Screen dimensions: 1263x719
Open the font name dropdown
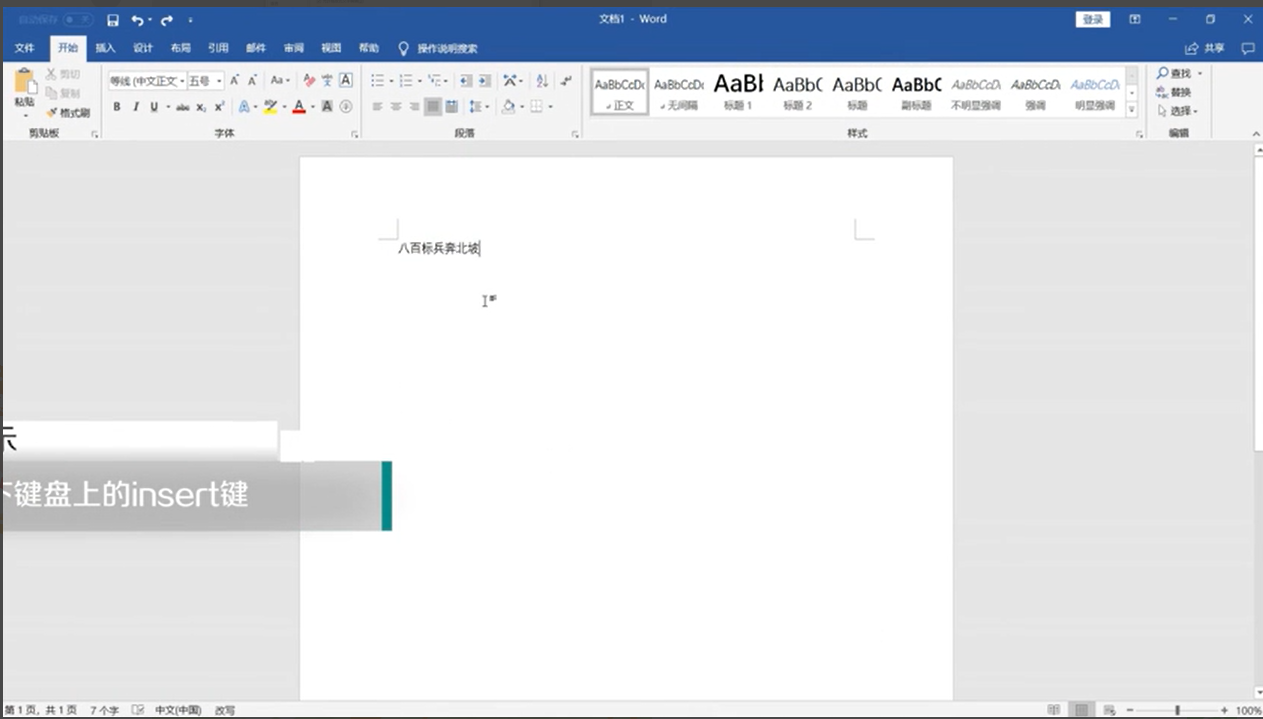(x=146, y=81)
